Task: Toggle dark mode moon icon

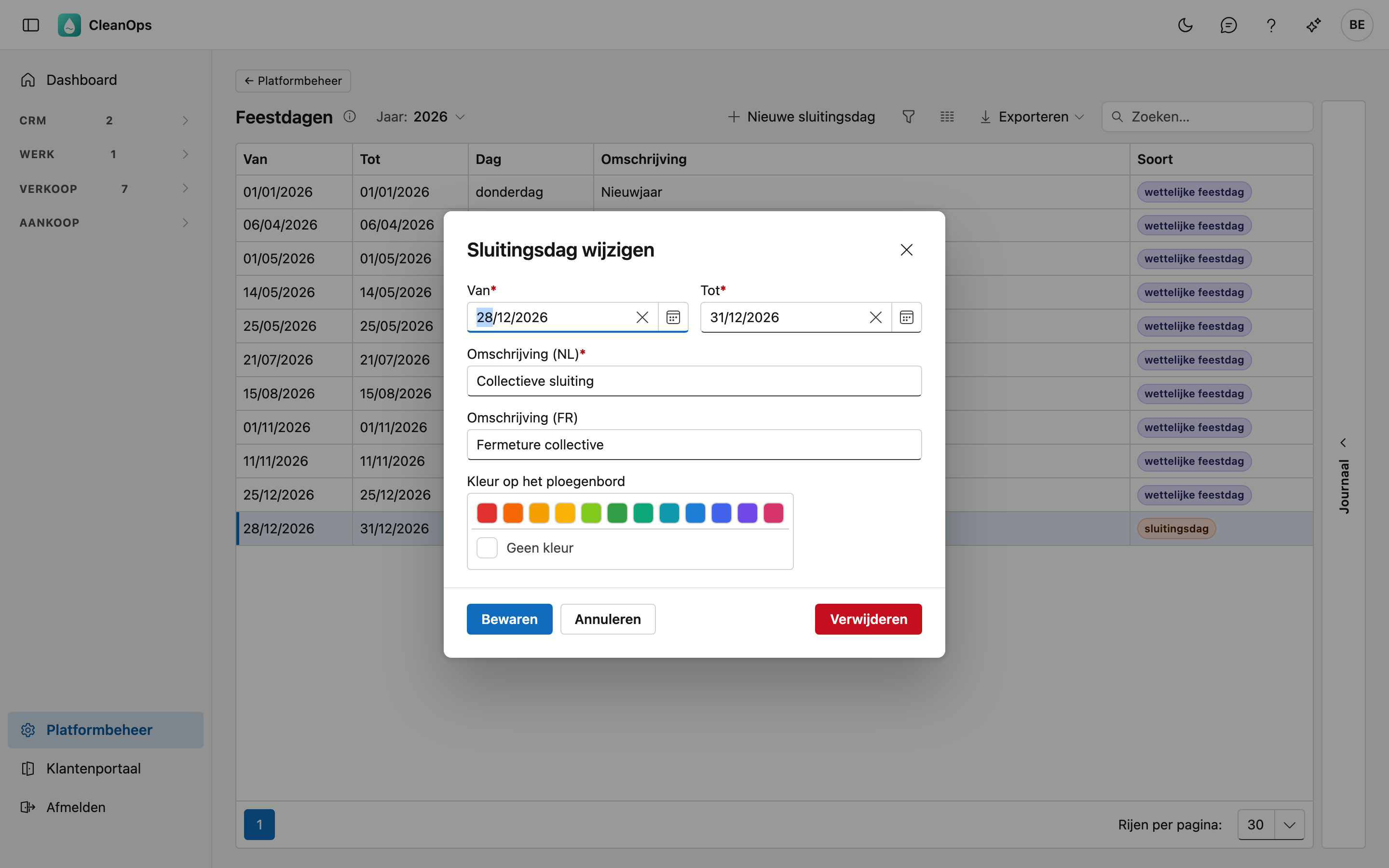Action: pyautogui.click(x=1185, y=25)
